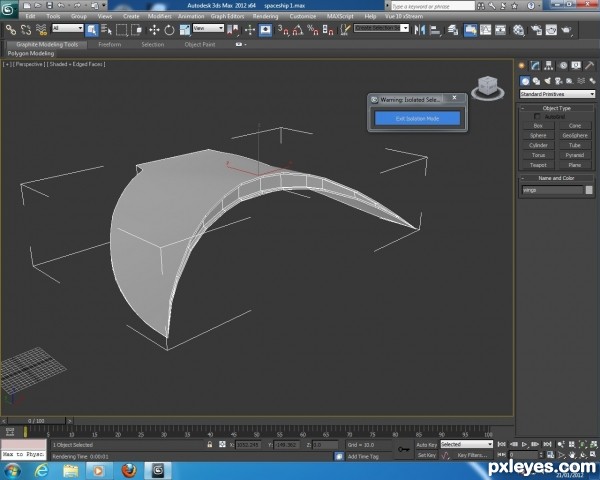Activate the Select and Scale tool
This screenshot has width=600, height=480.
click(x=184, y=30)
